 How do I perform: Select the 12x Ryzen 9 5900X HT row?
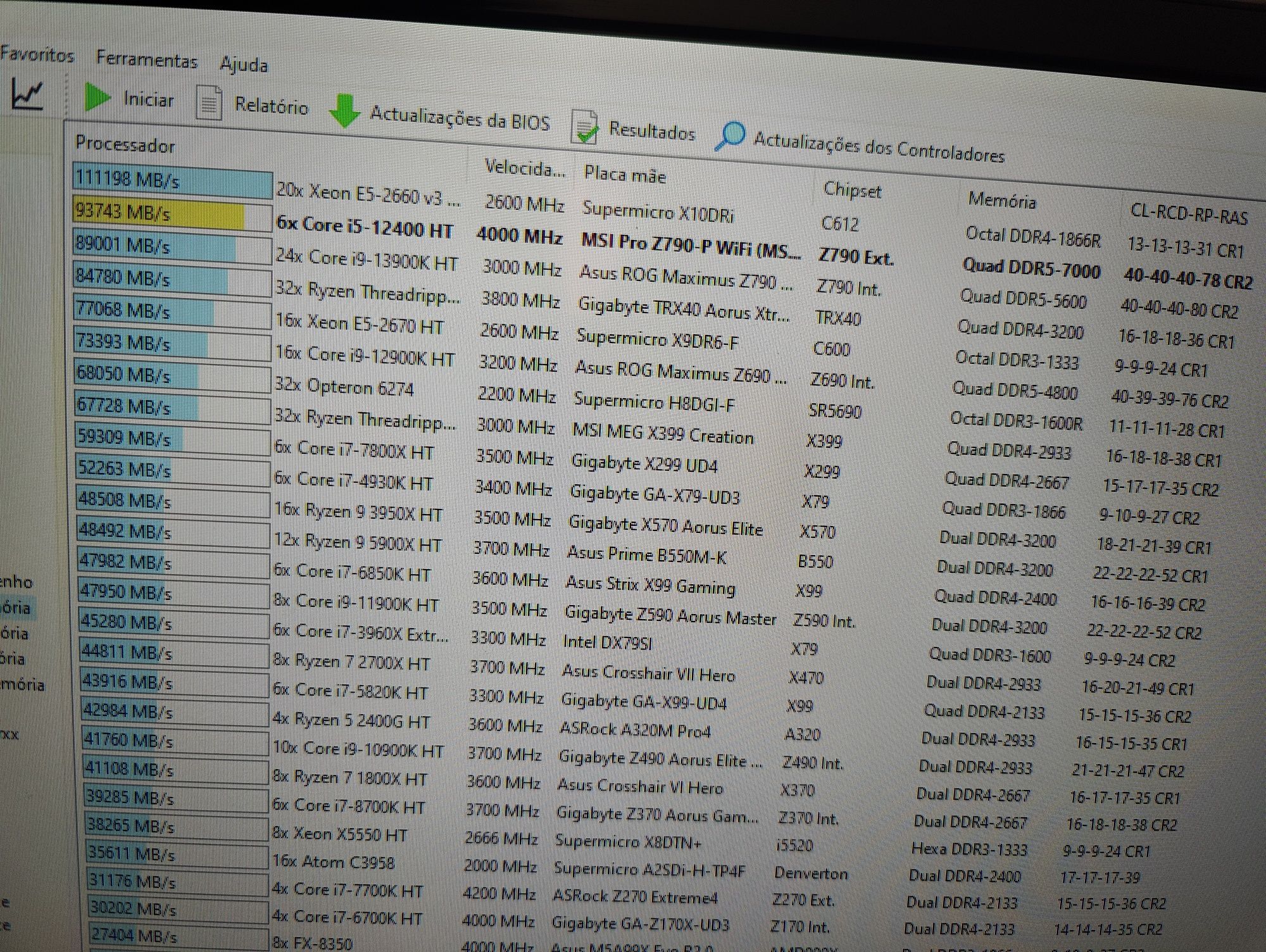(x=358, y=542)
